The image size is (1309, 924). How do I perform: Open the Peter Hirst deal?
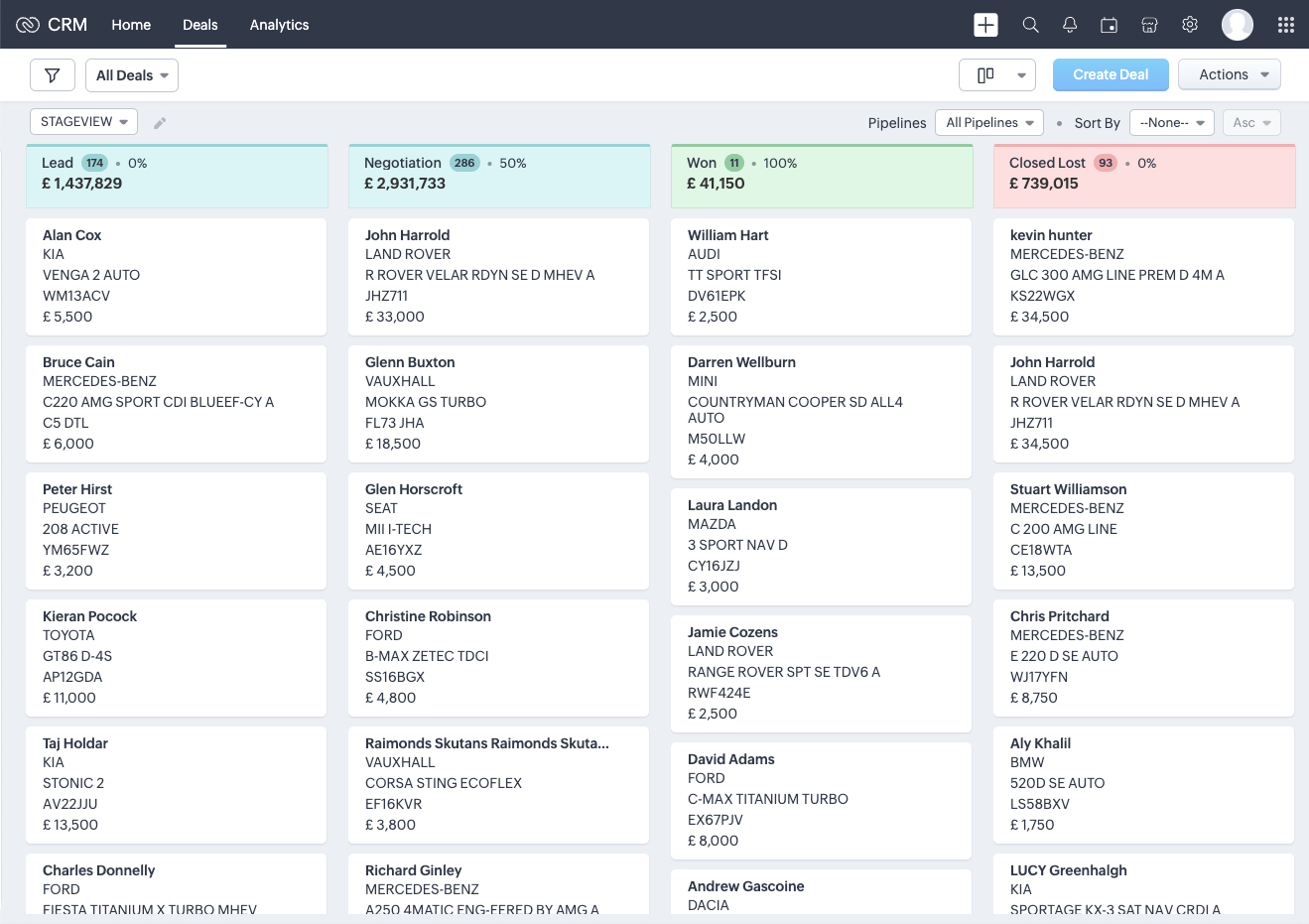tap(177, 531)
